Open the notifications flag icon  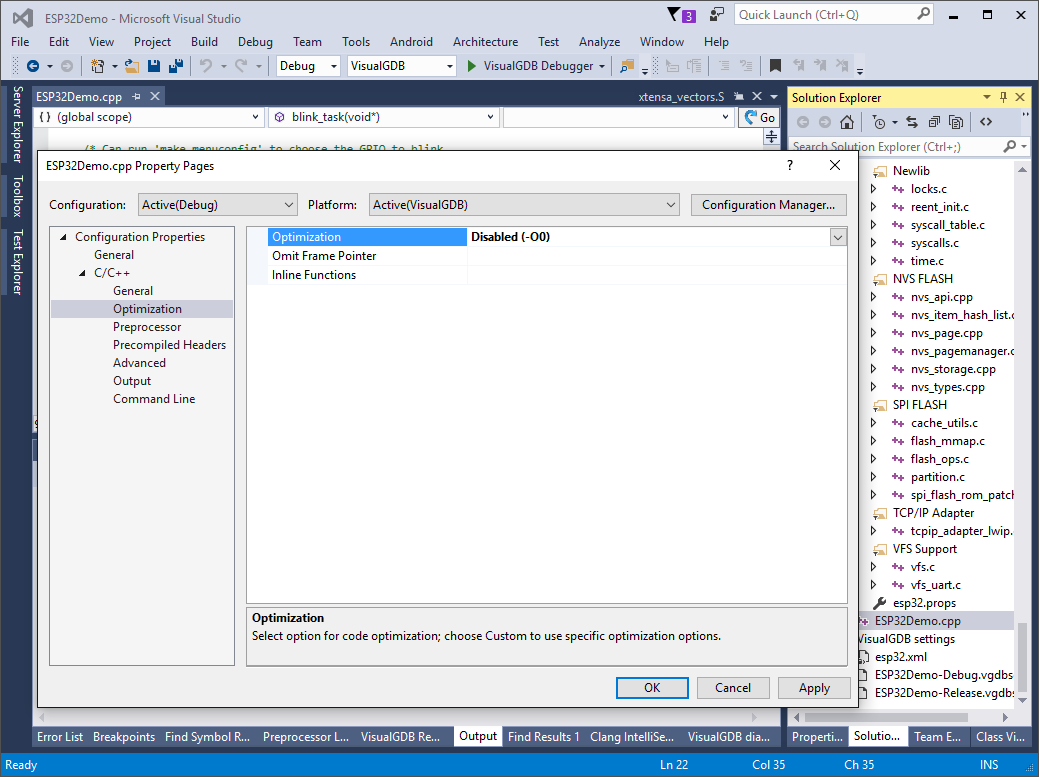pyautogui.click(x=673, y=14)
